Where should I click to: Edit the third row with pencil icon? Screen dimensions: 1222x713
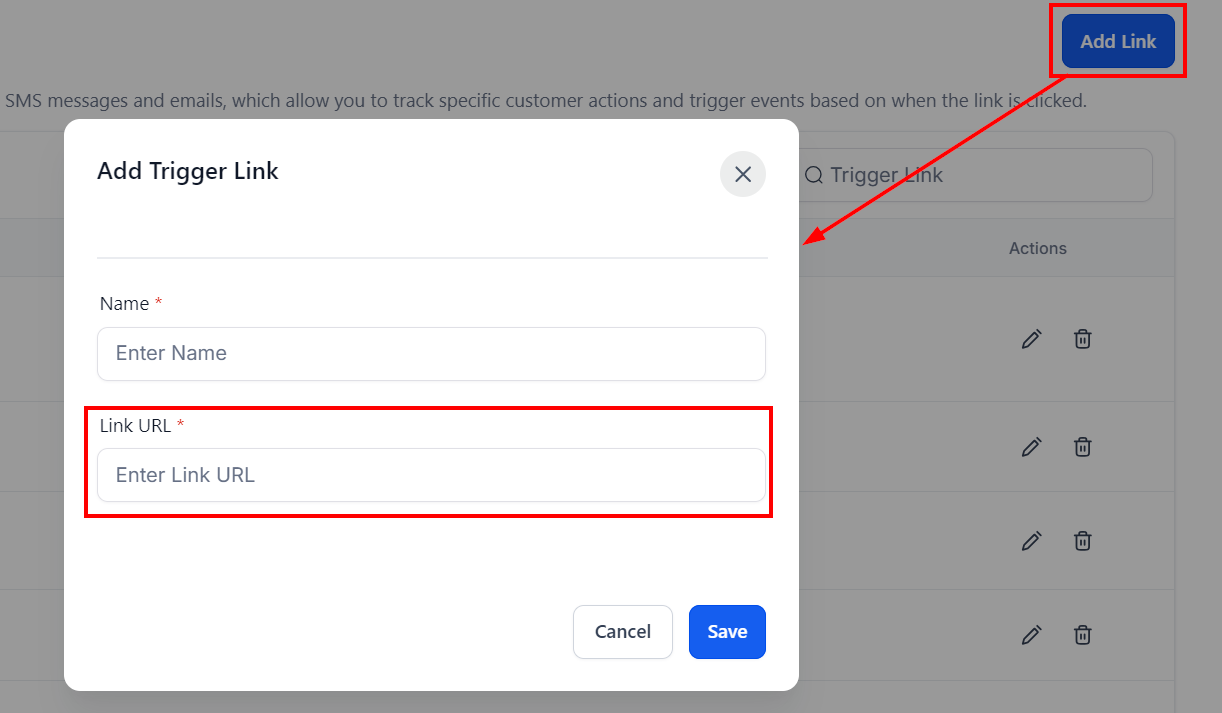tap(1031, 540)
